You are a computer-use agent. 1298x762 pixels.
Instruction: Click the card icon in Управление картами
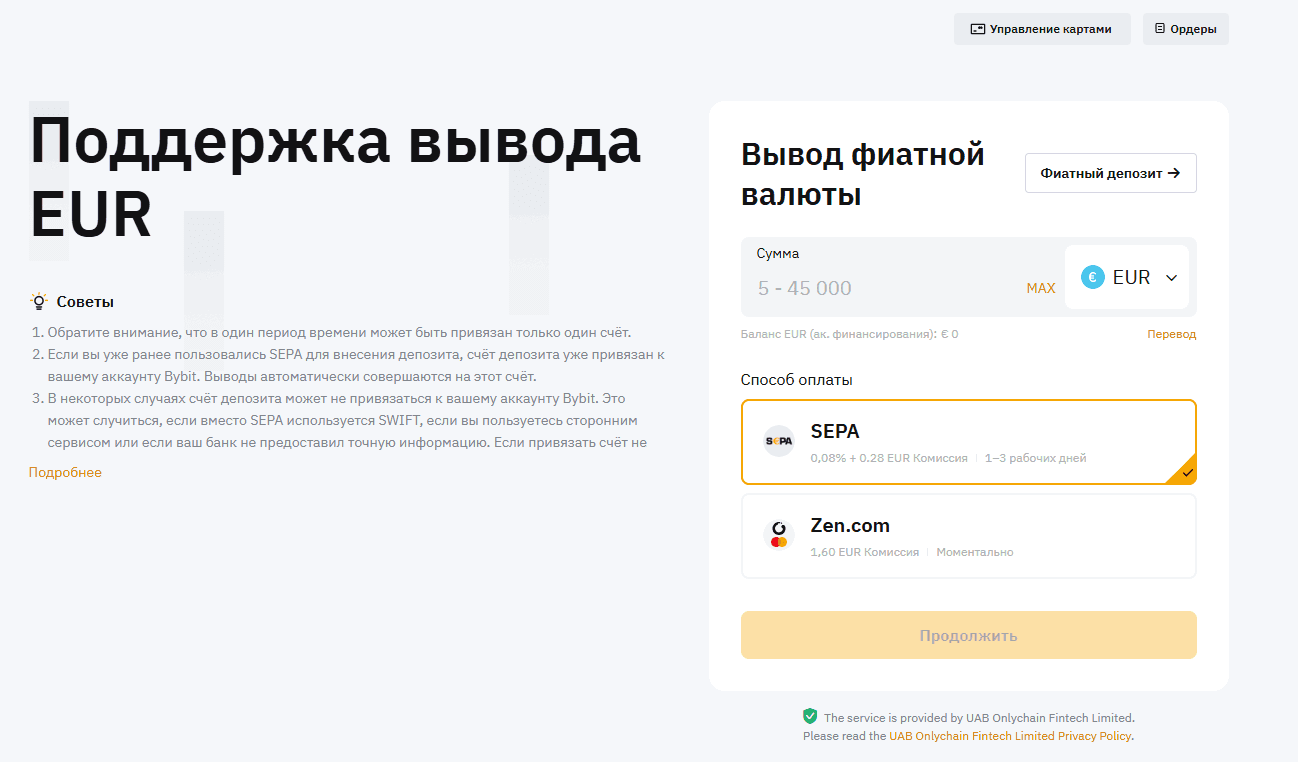[977, 29]
